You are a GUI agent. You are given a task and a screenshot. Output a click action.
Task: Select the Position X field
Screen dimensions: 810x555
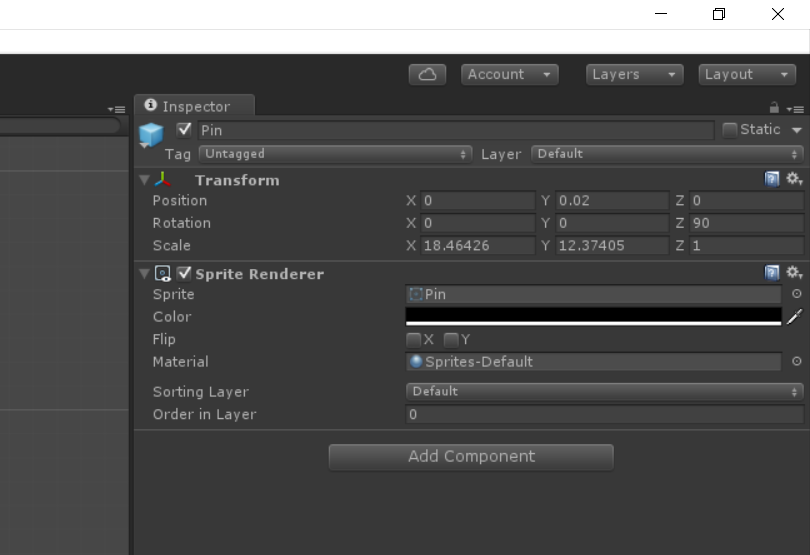478,201
